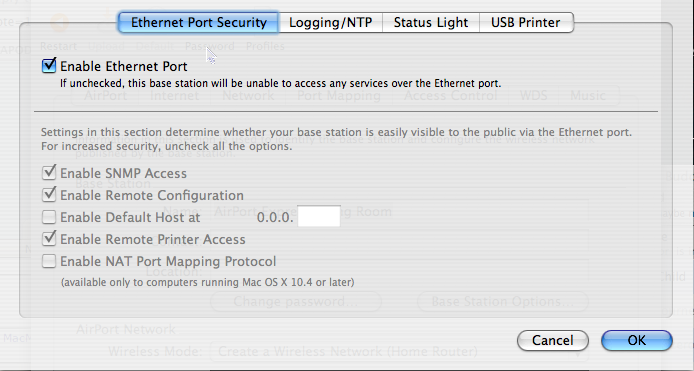Click the Ethernet Port Security tab
This screenshot has height=371, width=694.
199,22
